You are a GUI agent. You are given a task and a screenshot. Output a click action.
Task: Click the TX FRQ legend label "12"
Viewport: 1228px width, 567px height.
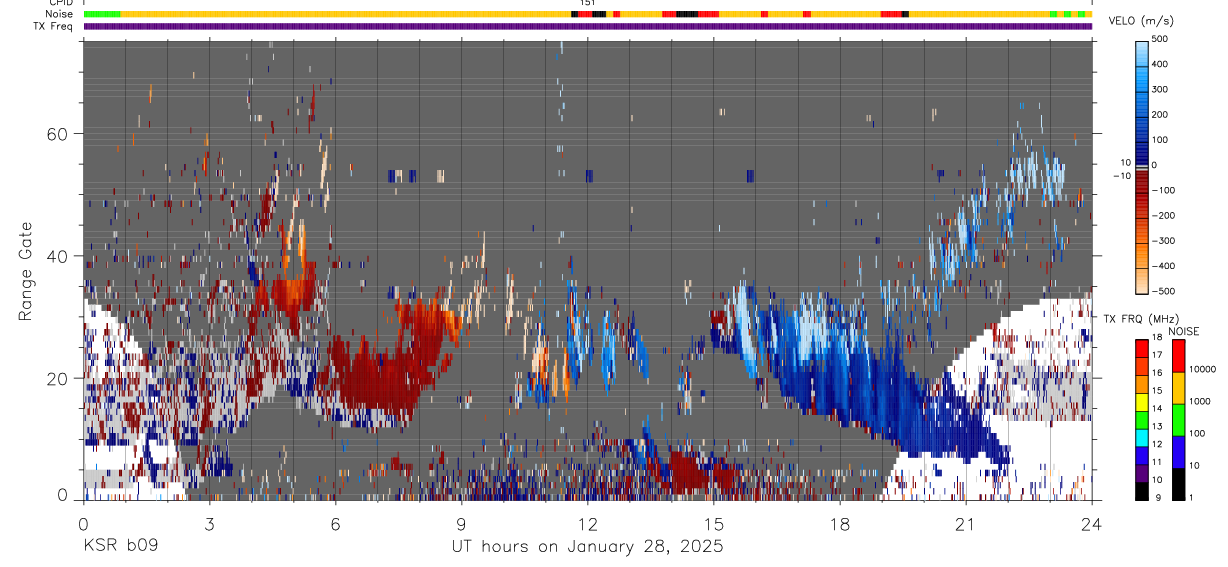(x=1157, y=444)
